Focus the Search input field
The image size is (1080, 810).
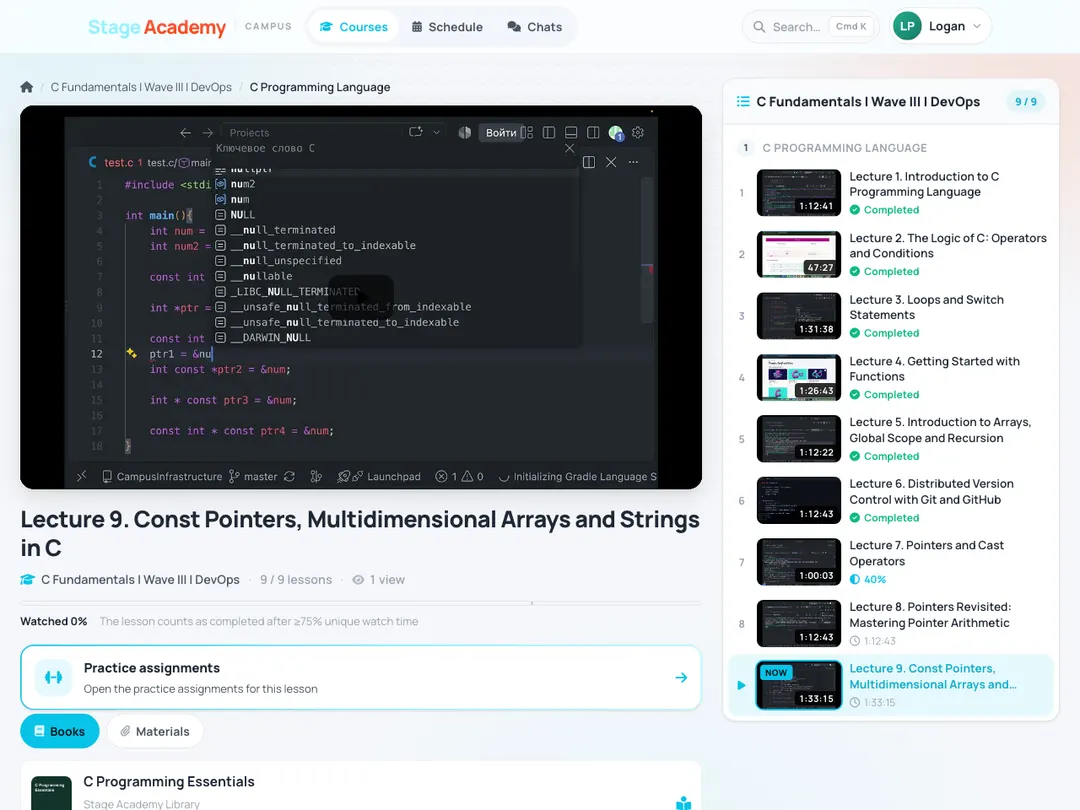796,27
